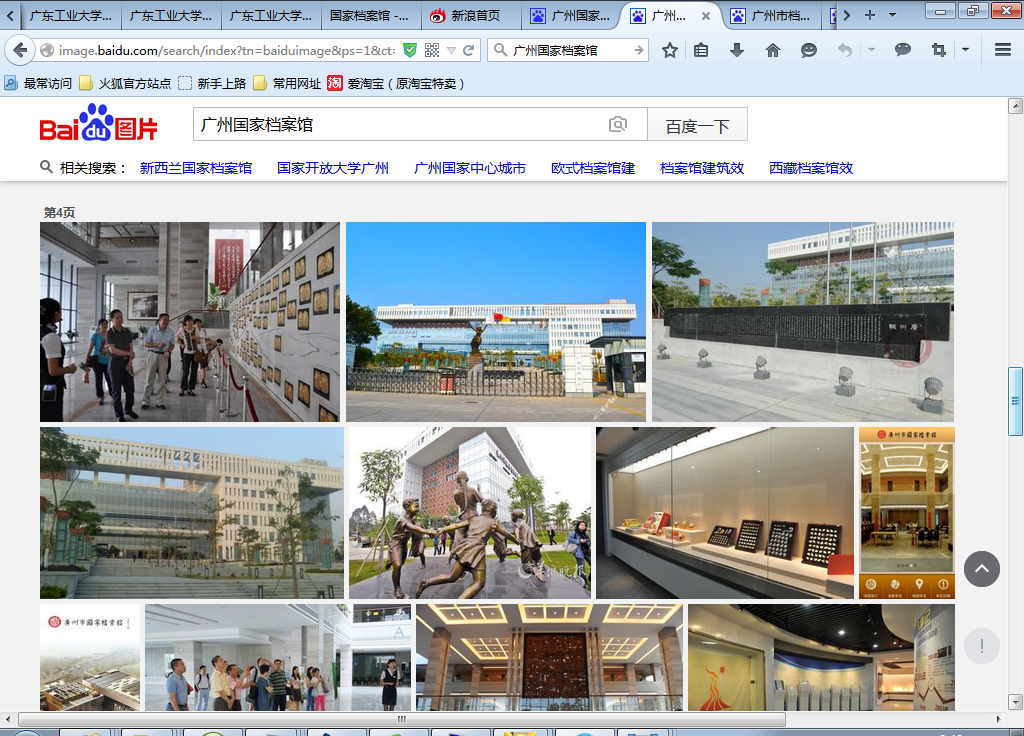Switch to the 新浪首页 tab

tap(470, 16)
